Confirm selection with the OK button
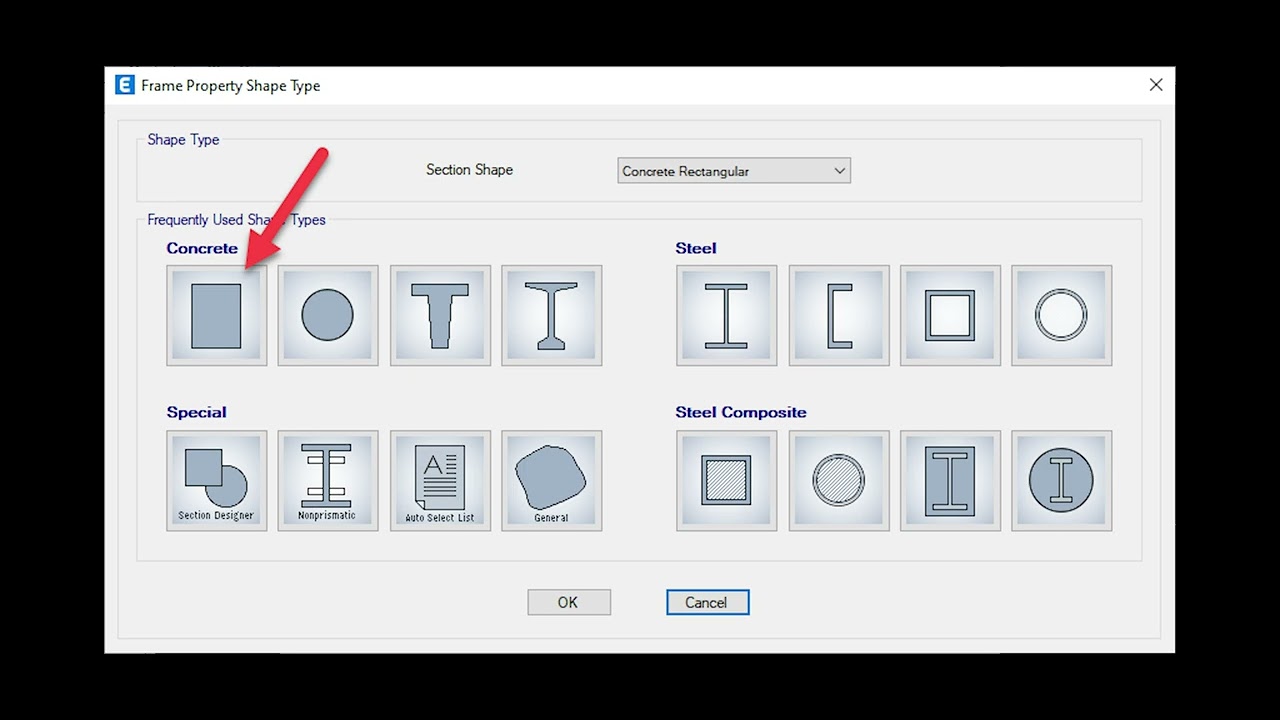Image resolution: width=1280 pixels, height=720 pixels. [569, 602]
